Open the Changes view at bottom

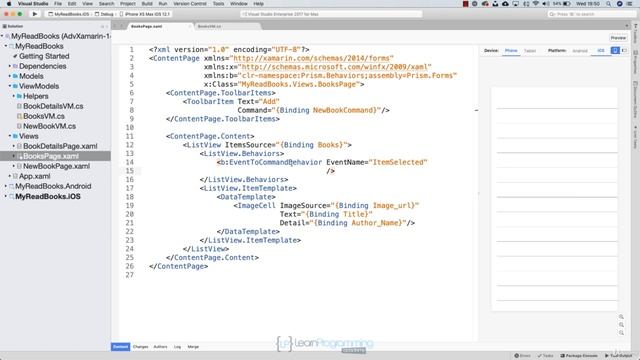140,347
